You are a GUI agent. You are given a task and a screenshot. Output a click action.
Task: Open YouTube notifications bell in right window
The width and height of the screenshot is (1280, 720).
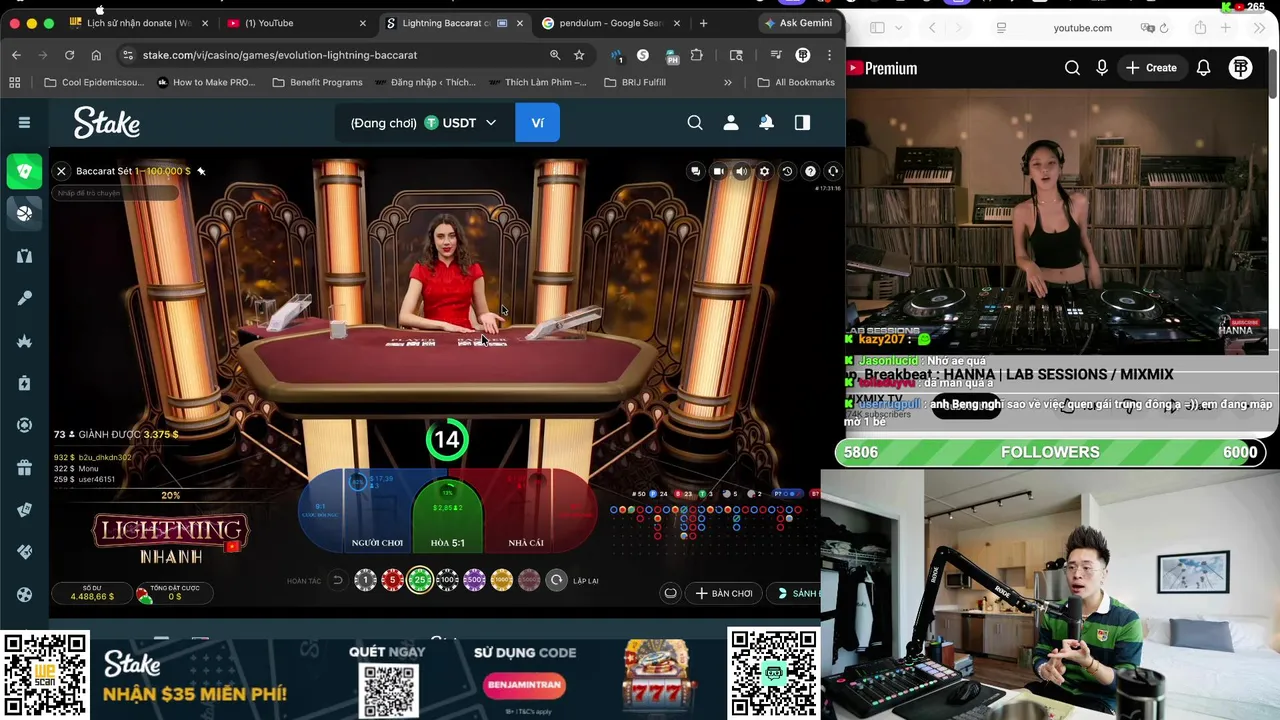[1204, 68]
